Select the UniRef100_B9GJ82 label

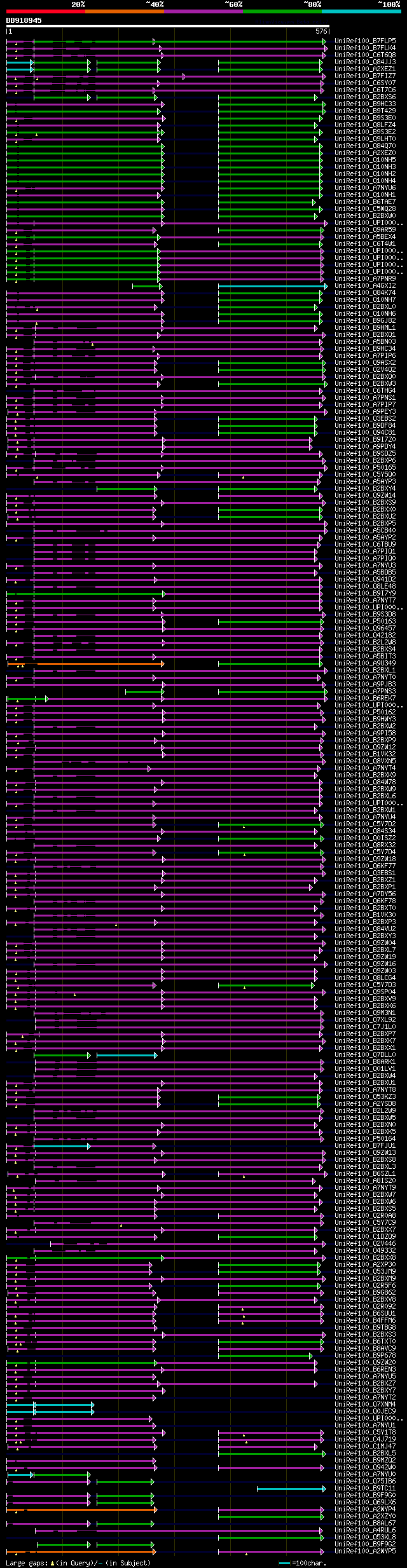365,320
